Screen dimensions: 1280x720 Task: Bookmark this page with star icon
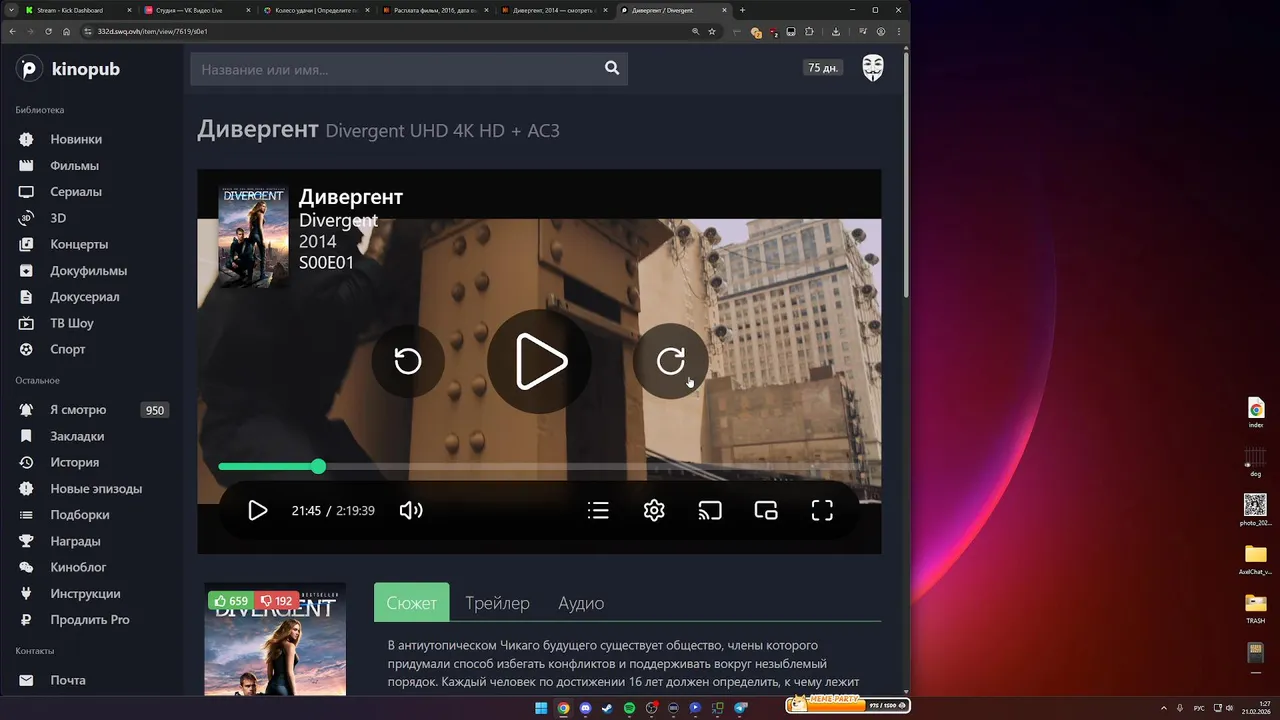712,31
